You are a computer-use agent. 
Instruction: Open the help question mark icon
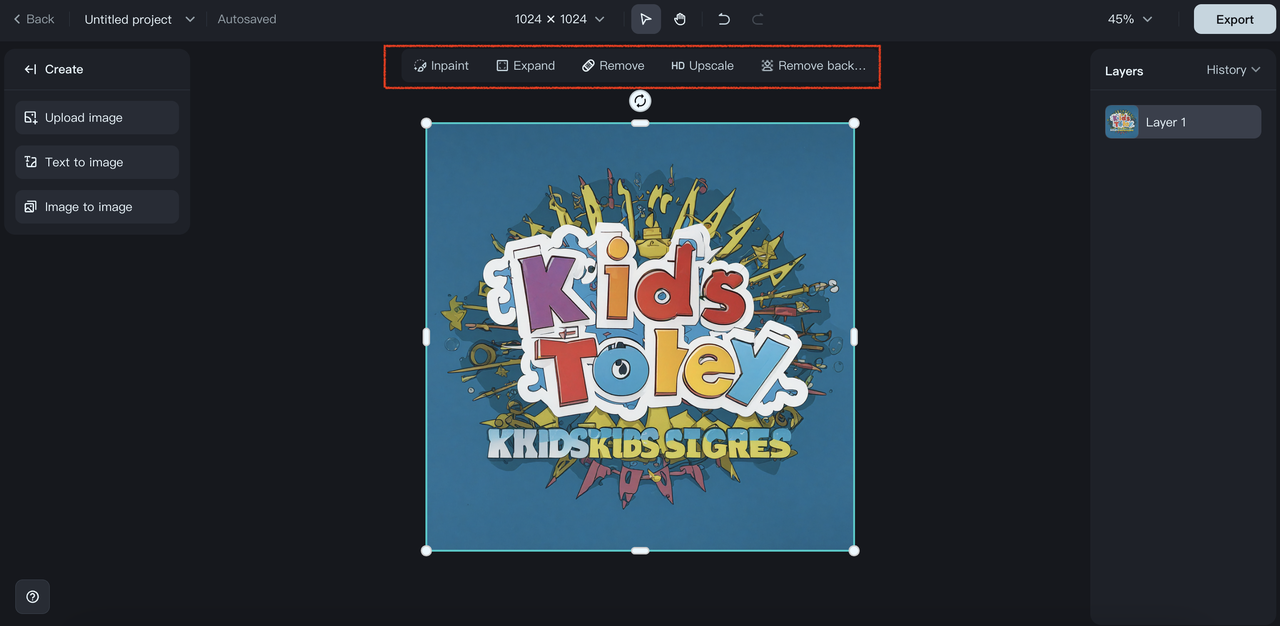point(32,597)
